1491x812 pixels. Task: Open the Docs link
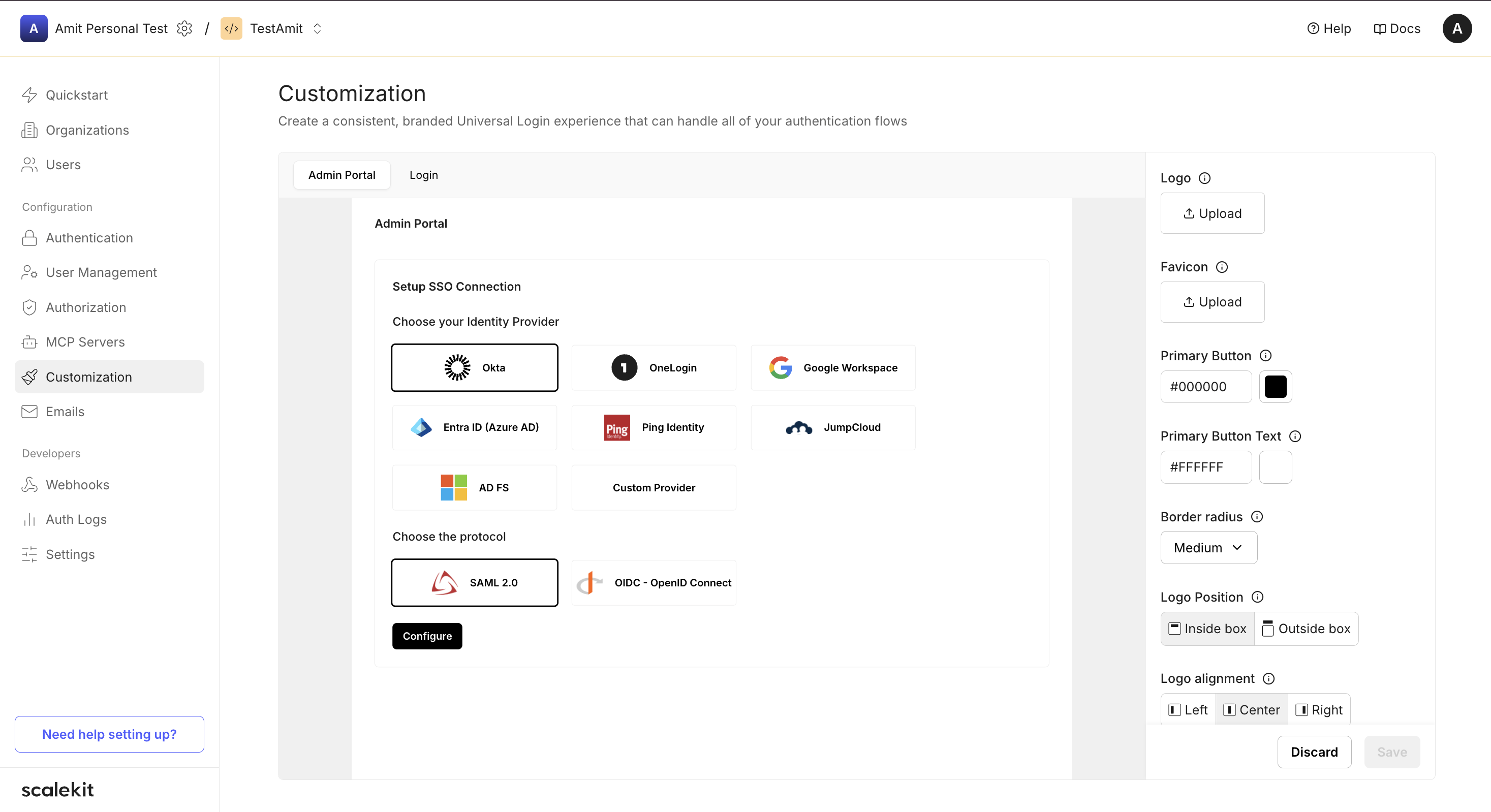1396,28
